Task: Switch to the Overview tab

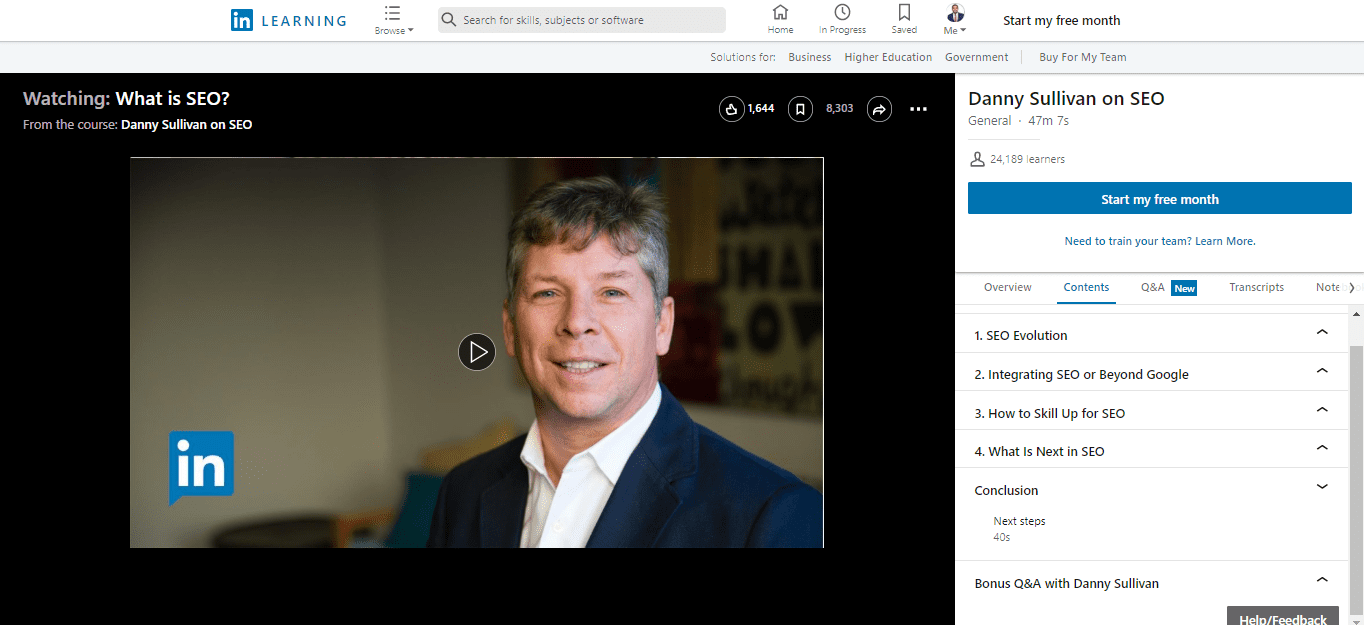Action: click(x=1007, y=287)
